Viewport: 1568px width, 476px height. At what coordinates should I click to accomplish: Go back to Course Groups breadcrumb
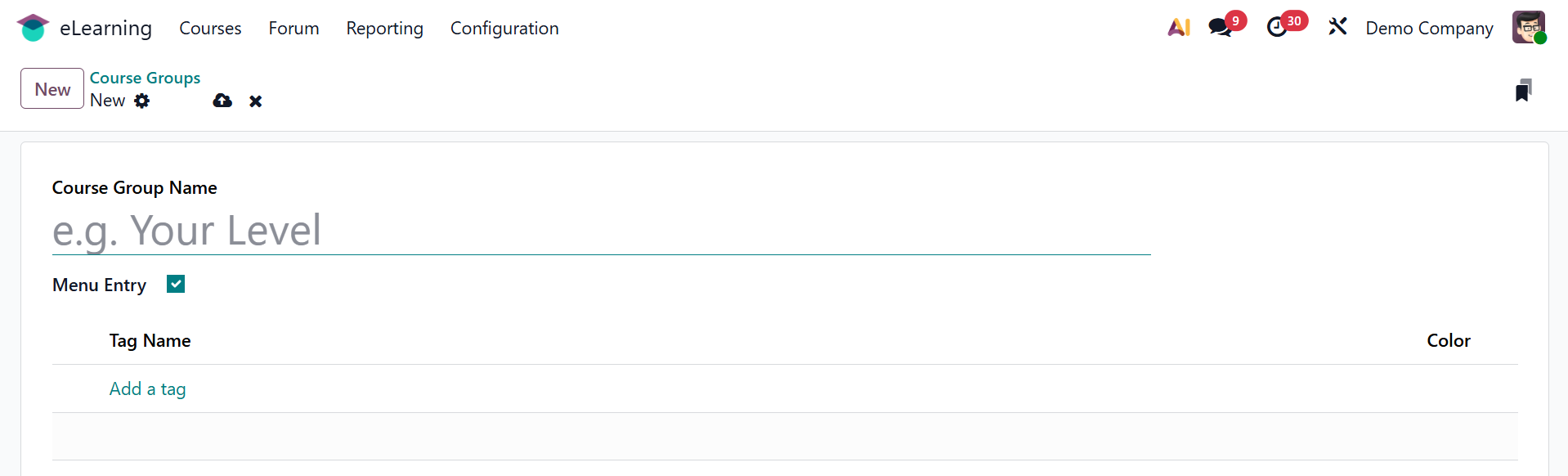tap(145, 78)
